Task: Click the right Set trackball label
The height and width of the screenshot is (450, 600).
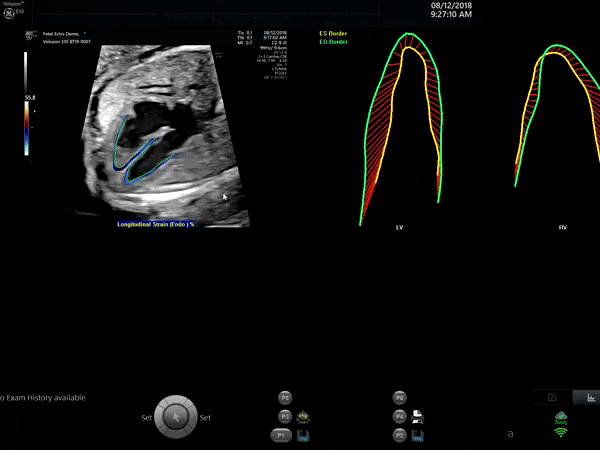Action: click(205, 418)
